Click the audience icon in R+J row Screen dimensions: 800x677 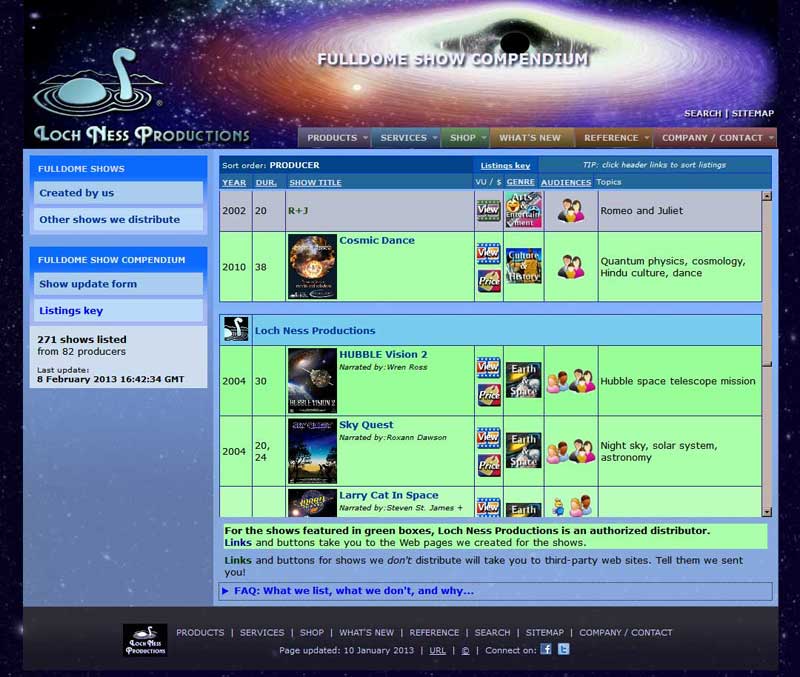click(x=570, y=211)
